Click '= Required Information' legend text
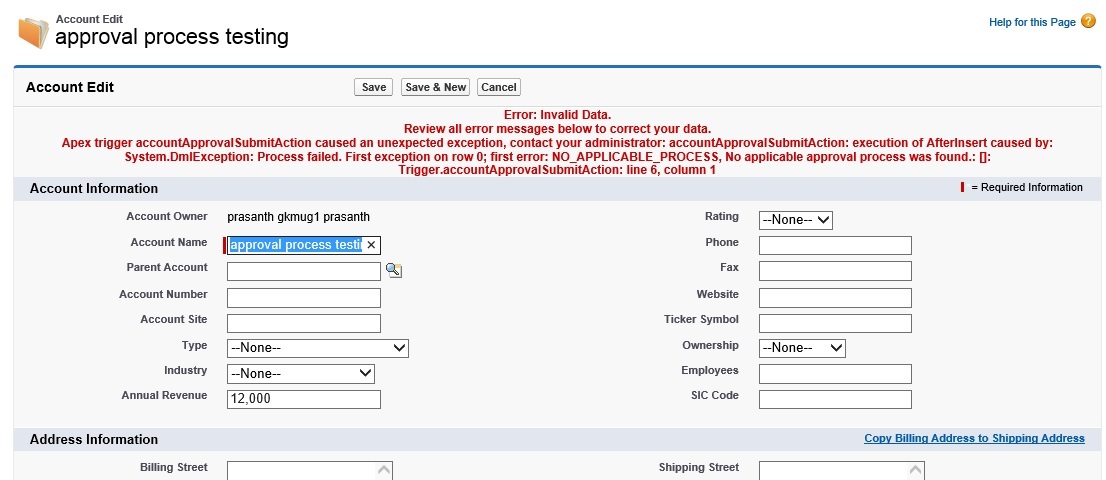The image size is (1106, 480). [x=1026, y=187]
